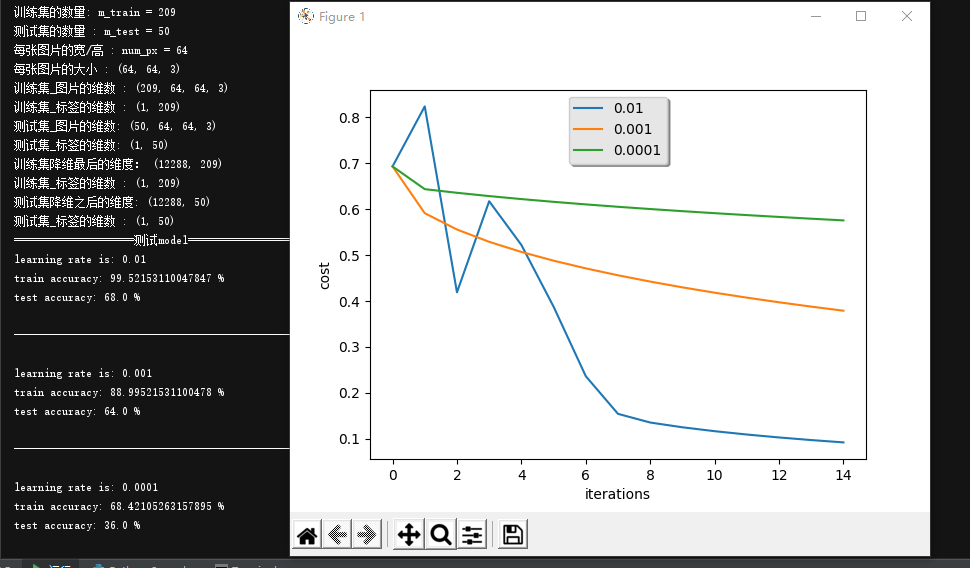Click the console line 'm_test = 50'
Screen dimensions: 970x568
click(92, 31)
